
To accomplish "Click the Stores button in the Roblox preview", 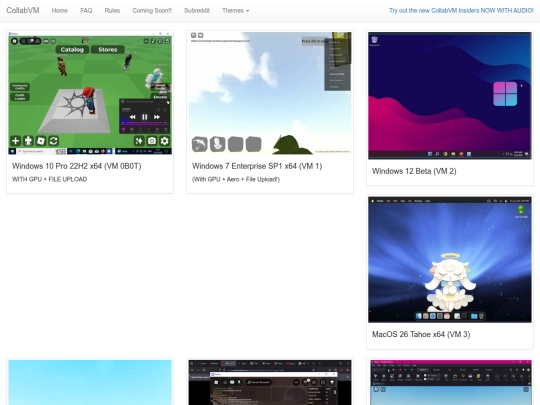I will pyautogui.click(x=108, y=50).
